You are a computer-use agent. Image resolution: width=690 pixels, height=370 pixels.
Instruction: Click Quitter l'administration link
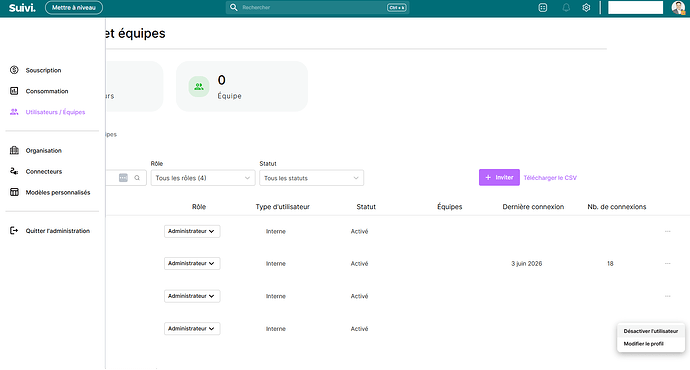click(58, 231)
